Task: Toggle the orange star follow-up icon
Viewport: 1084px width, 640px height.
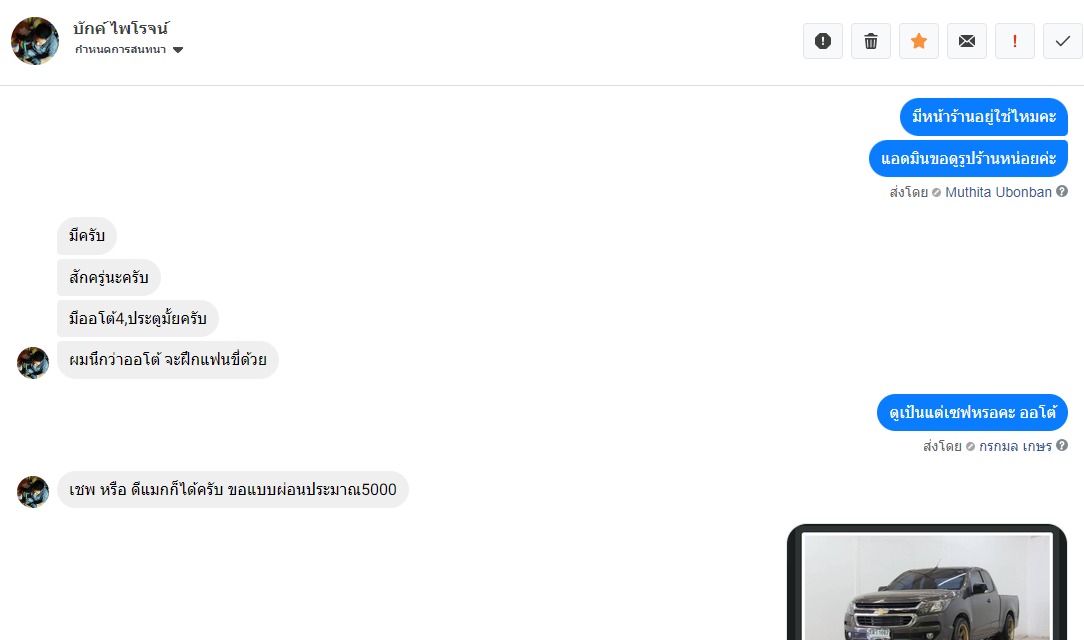Action: pyautogui.click(x=919, y=41)
